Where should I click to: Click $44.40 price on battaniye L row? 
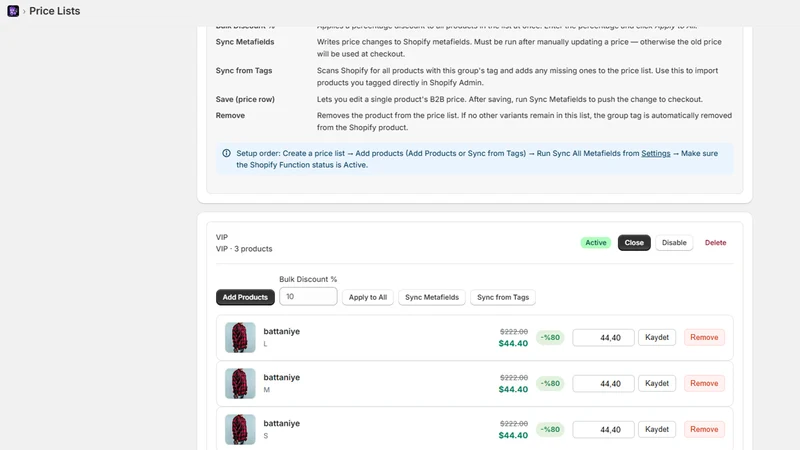click(x=513, y=343)
